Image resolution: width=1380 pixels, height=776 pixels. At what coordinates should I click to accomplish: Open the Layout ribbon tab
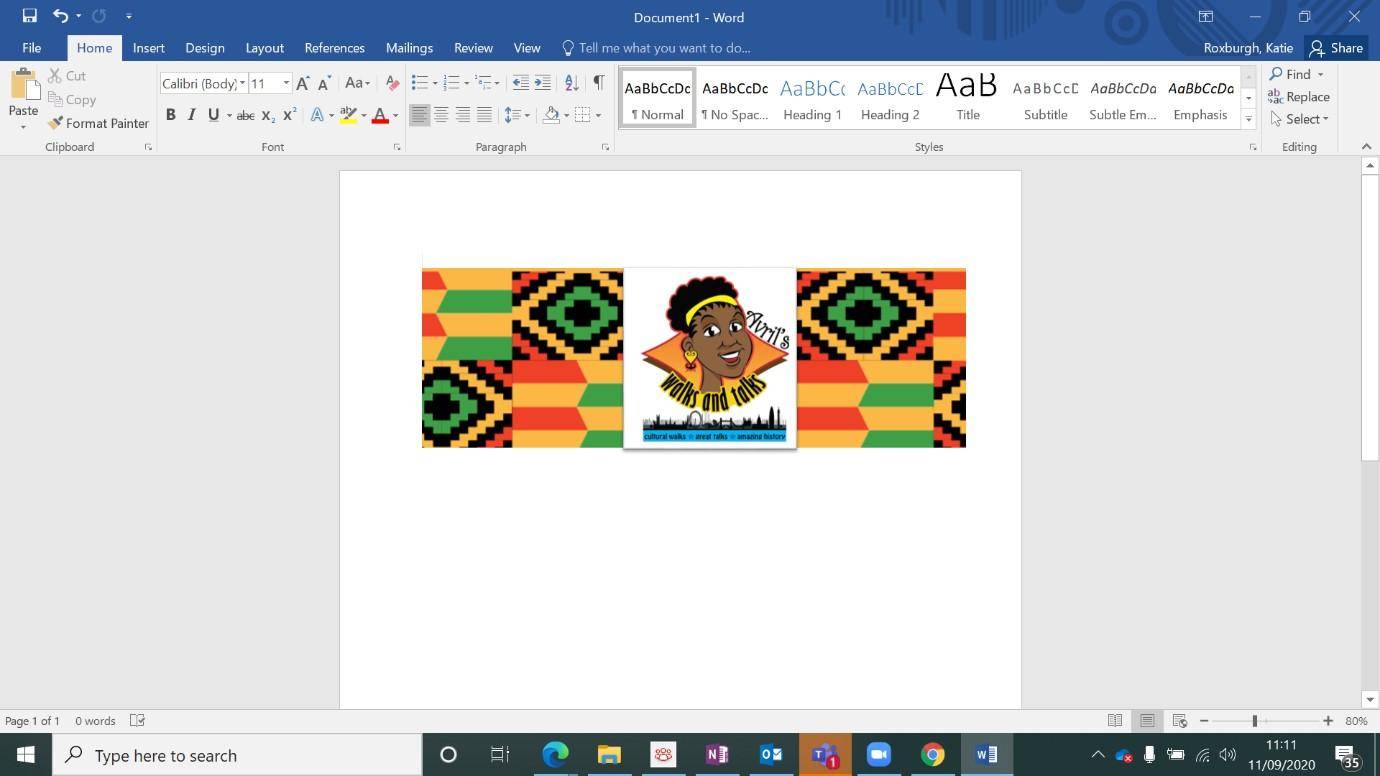pyautogui.click(x=264, y=48)
